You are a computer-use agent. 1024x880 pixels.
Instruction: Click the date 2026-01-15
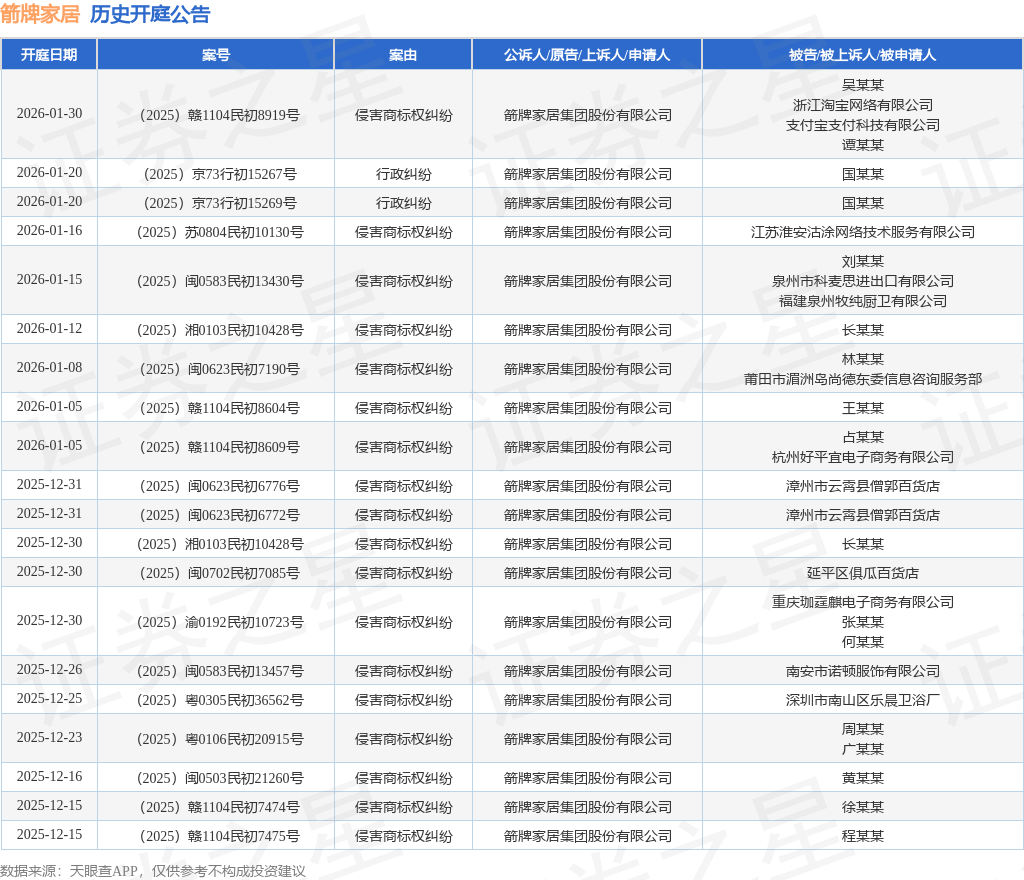50,279
